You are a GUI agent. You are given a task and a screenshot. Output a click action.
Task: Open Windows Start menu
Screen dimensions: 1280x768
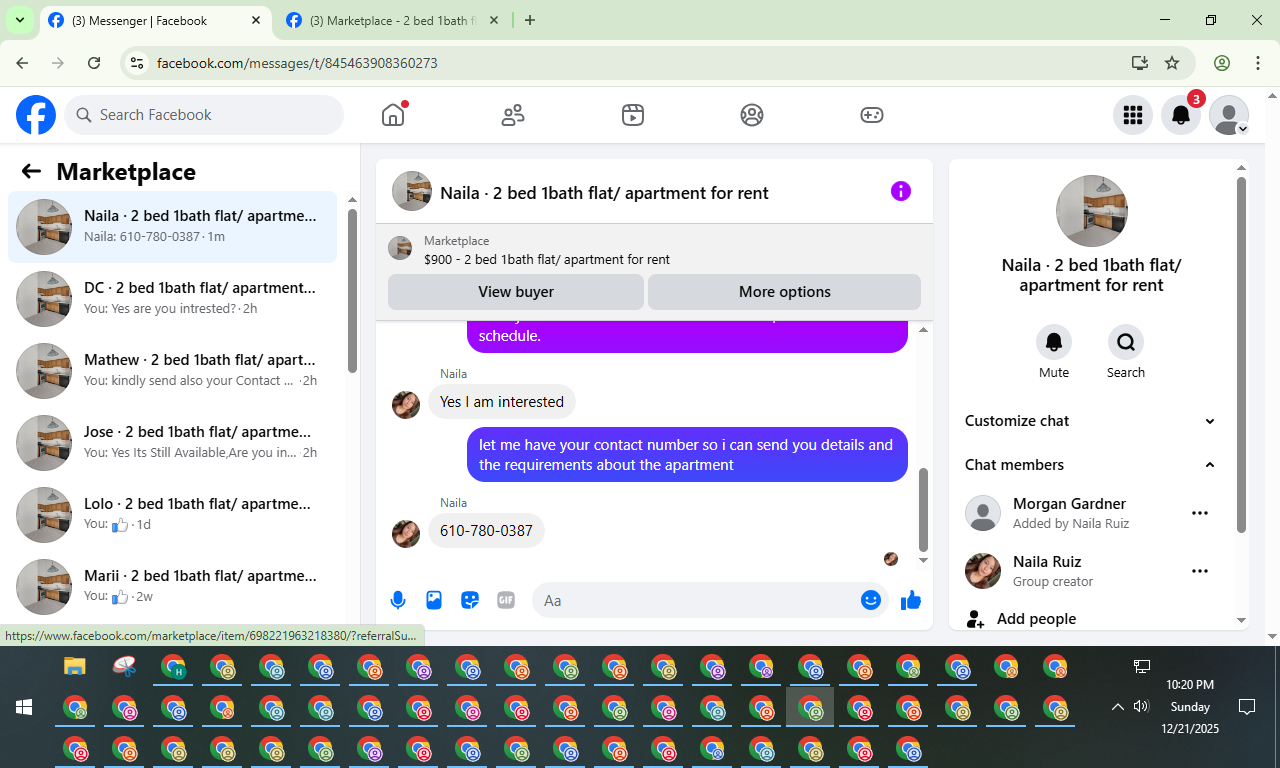24,707
